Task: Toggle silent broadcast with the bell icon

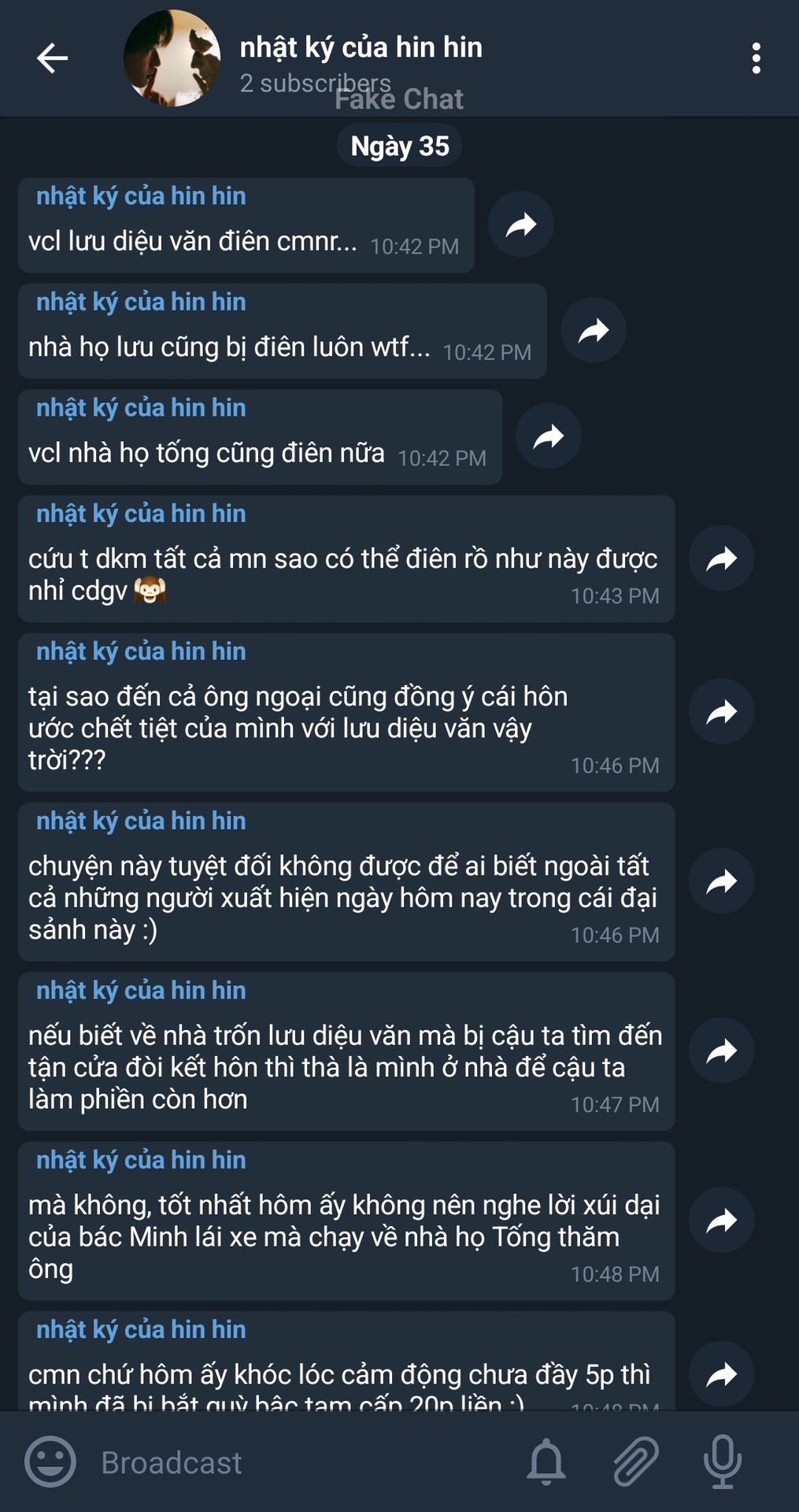Action: [546, 1462]
